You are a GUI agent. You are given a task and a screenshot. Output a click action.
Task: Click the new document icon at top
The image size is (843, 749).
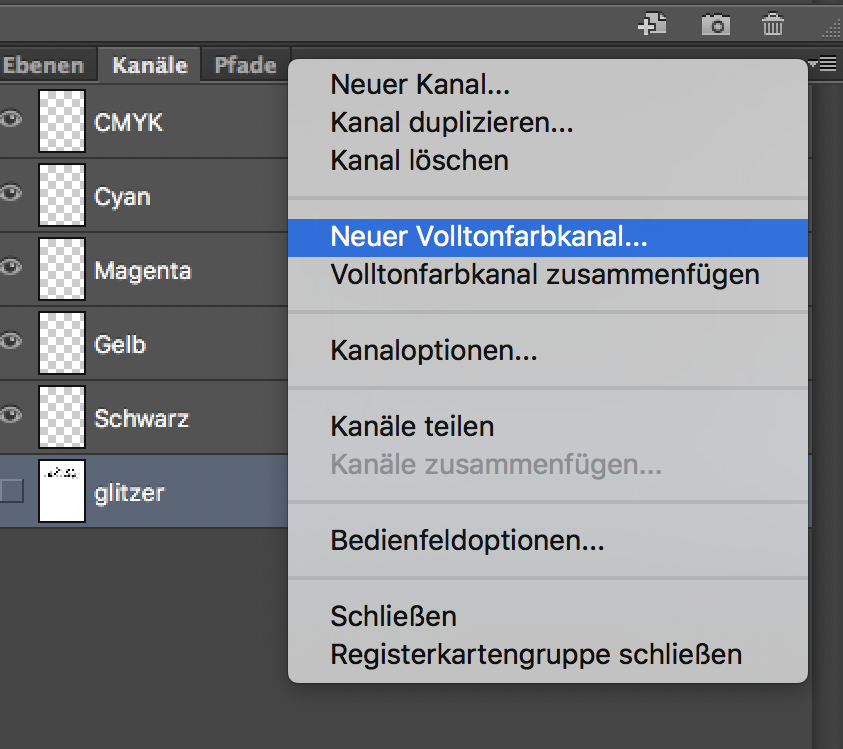(653, 24)
